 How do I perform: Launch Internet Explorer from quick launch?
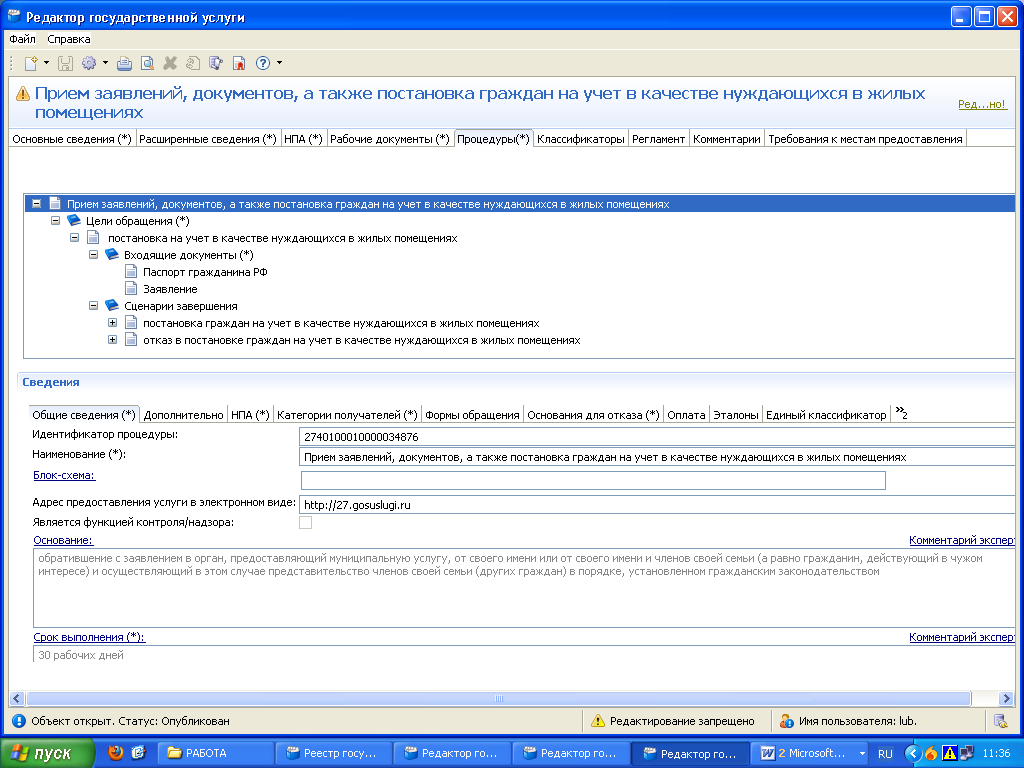[138, 753]
